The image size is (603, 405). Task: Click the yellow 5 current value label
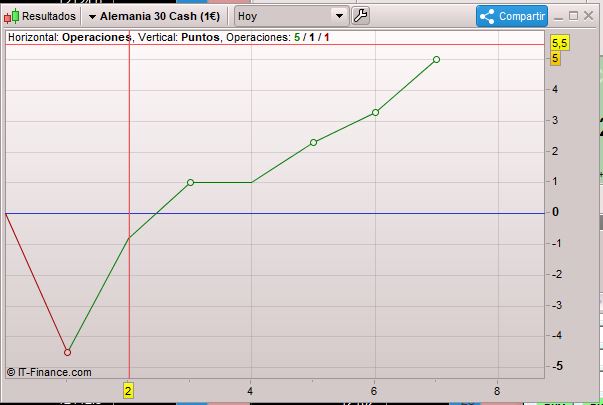click(555, 58)
